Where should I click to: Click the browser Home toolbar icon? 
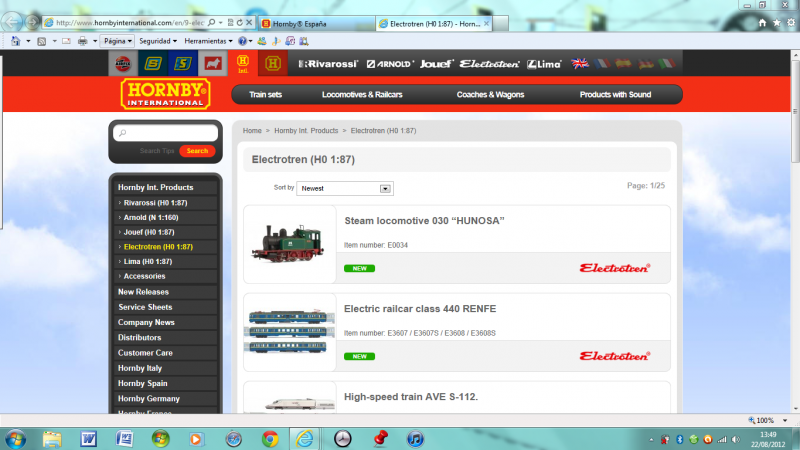16,41
